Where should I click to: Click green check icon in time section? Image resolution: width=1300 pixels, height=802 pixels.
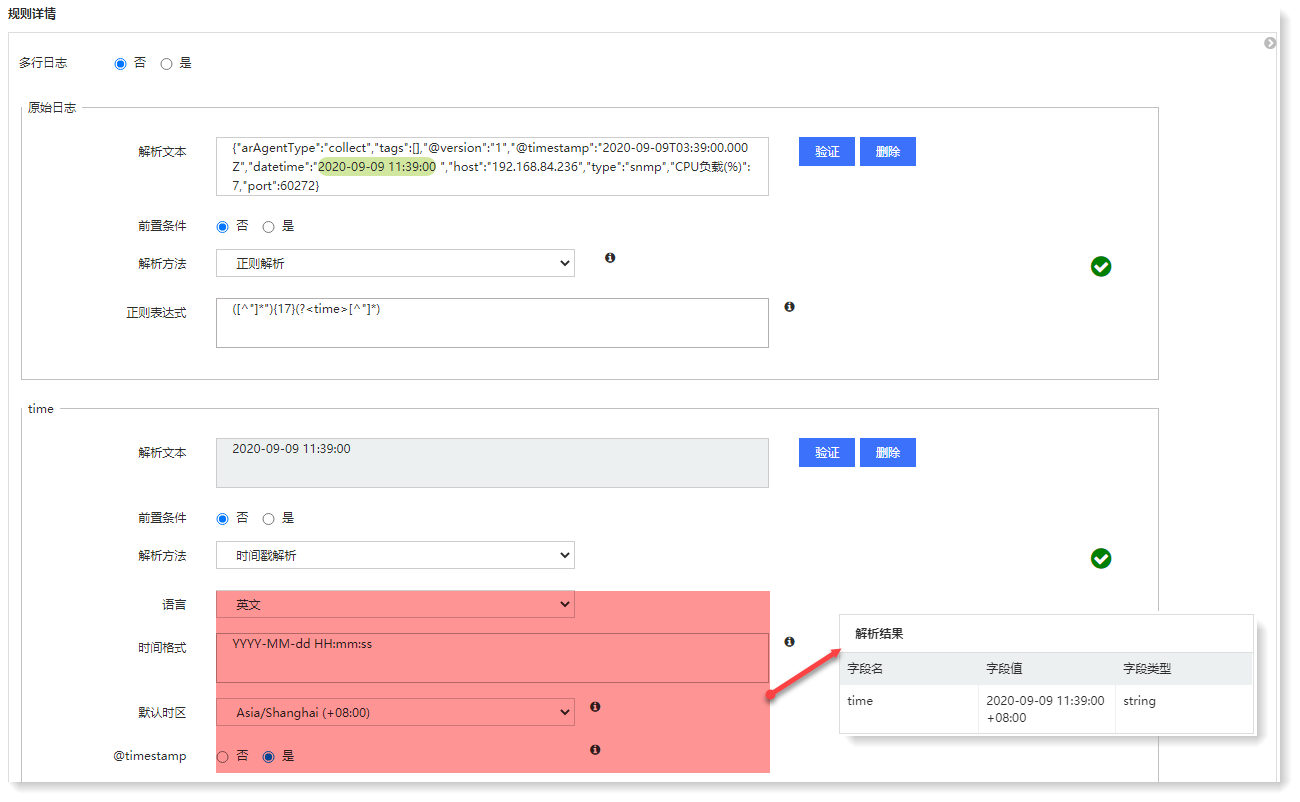pos(1101,558)
